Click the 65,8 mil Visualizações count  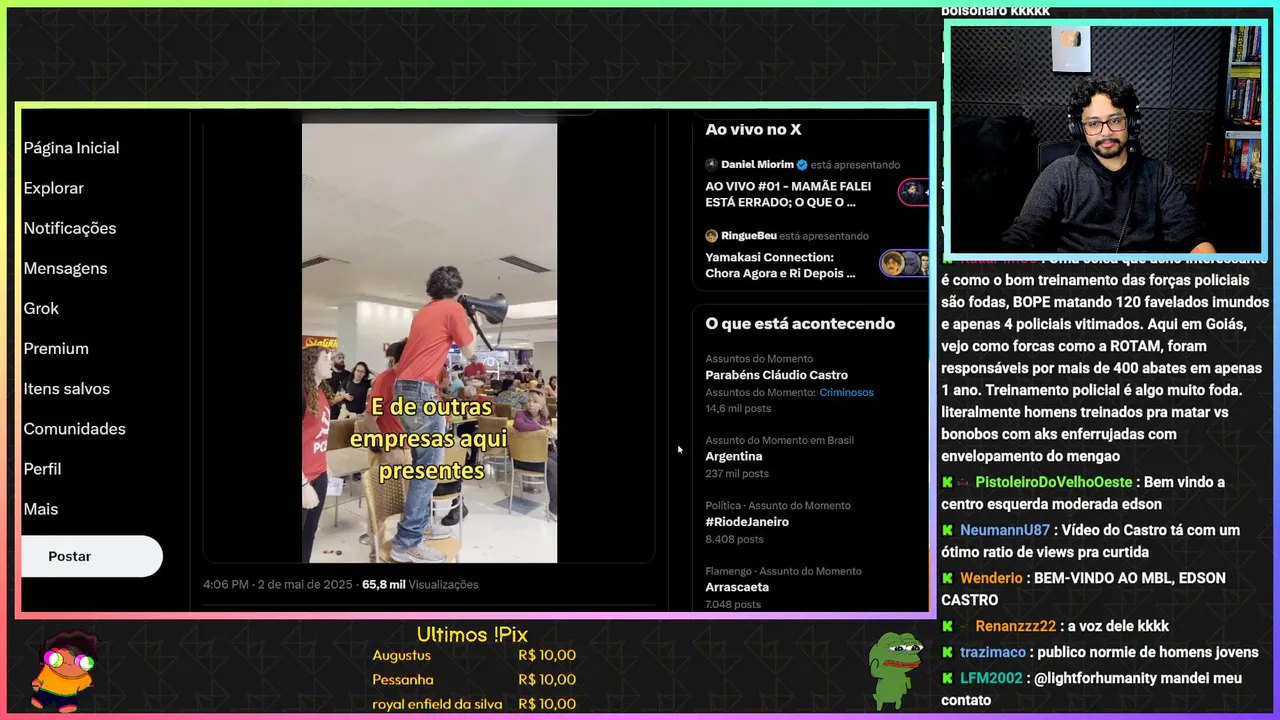(x=420, y=584)
